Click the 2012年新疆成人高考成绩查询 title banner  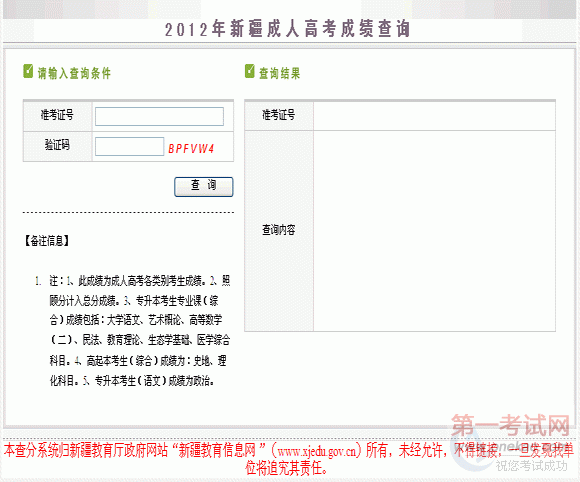tap(288, 29)
